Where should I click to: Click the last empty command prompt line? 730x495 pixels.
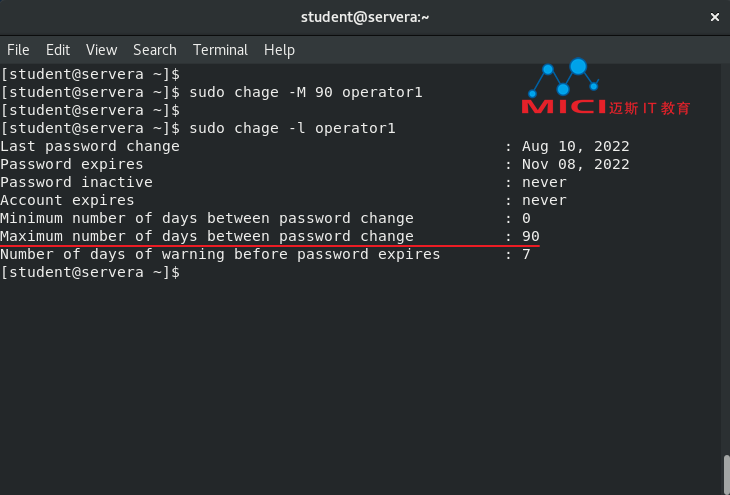[x=90, y=272]
